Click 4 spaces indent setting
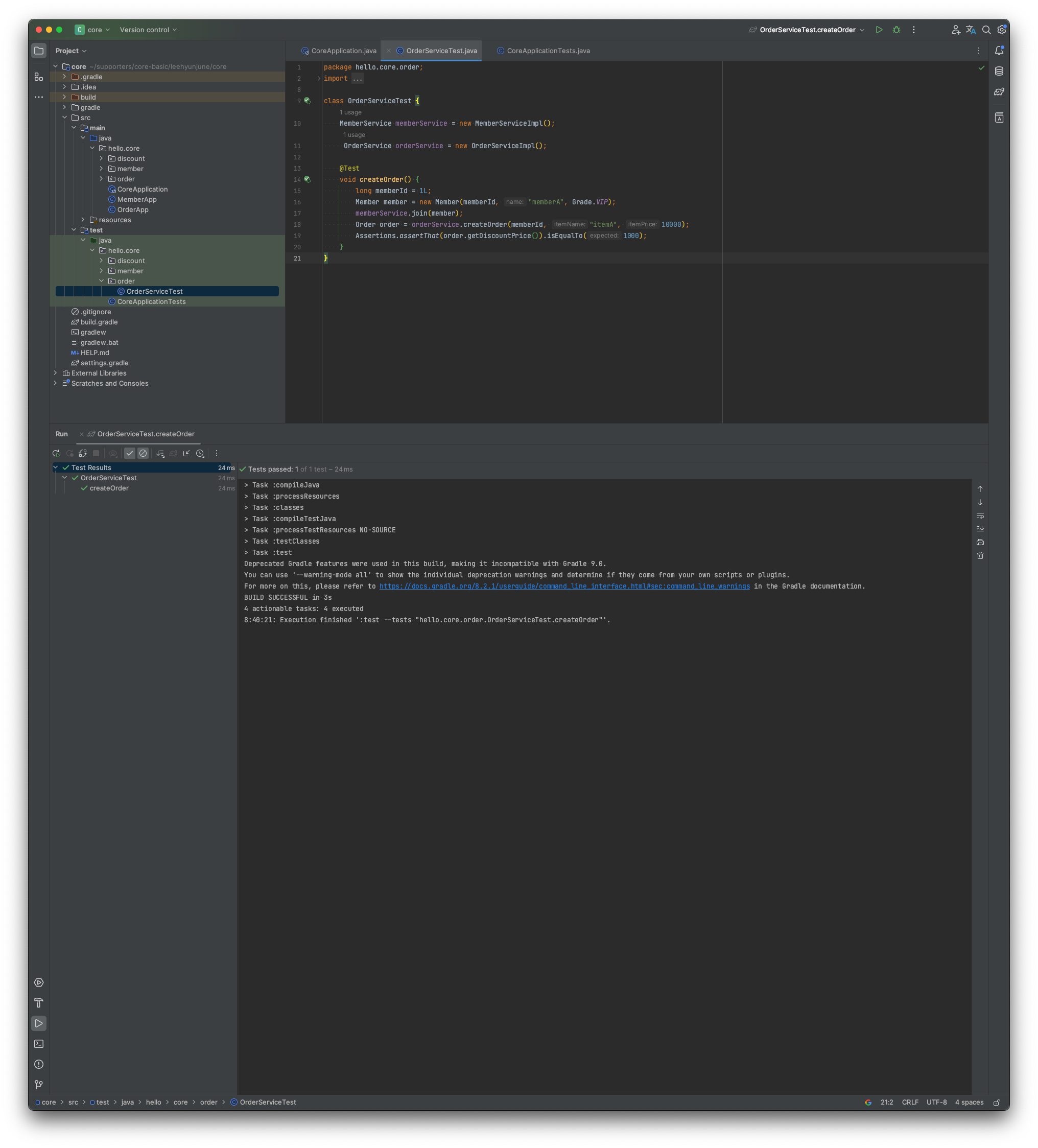This screenshot has width=1038, height=1148. pyautogui.click(x=969, y=1103)
